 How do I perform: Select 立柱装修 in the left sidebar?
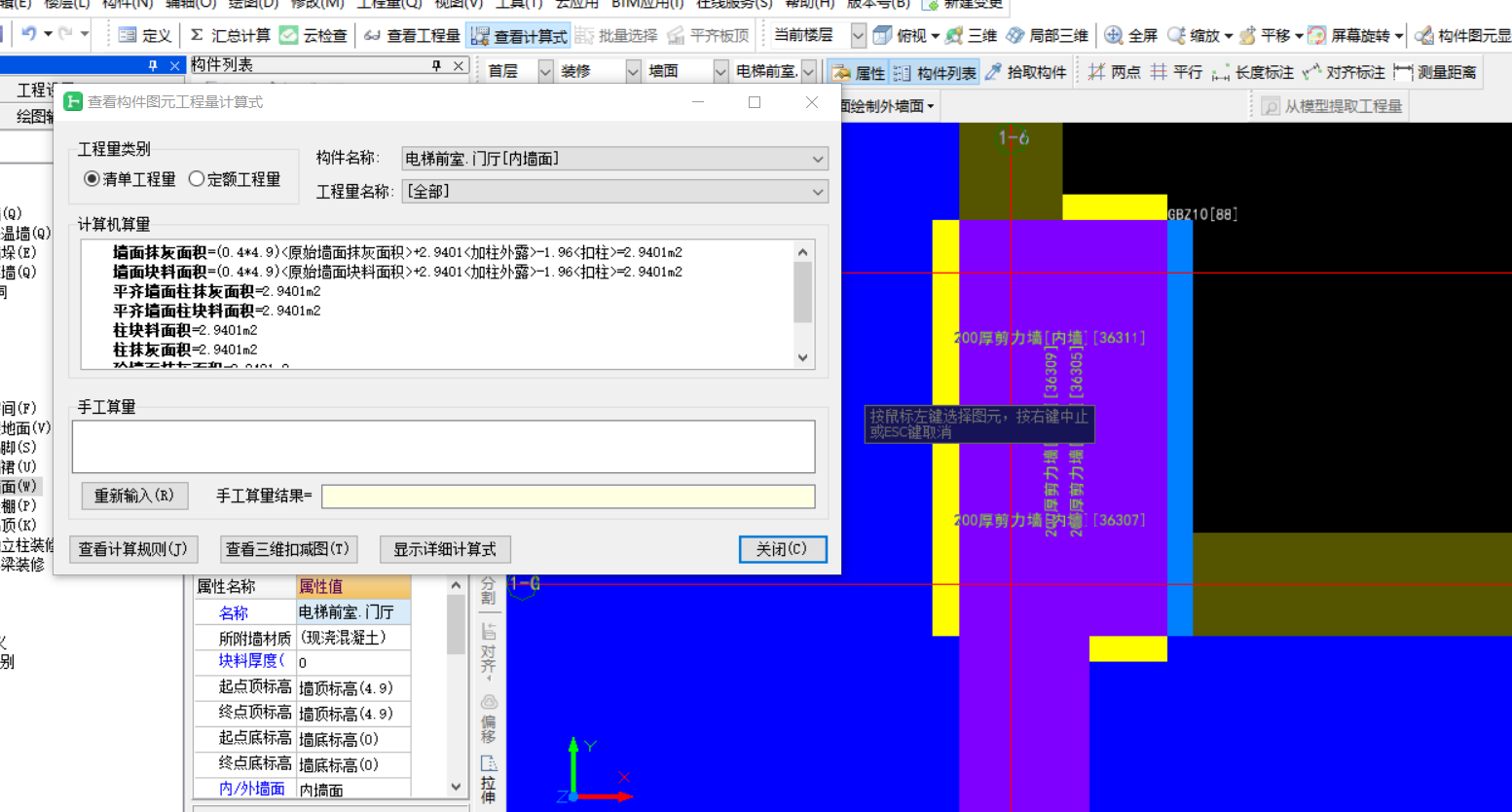point(27,545)
